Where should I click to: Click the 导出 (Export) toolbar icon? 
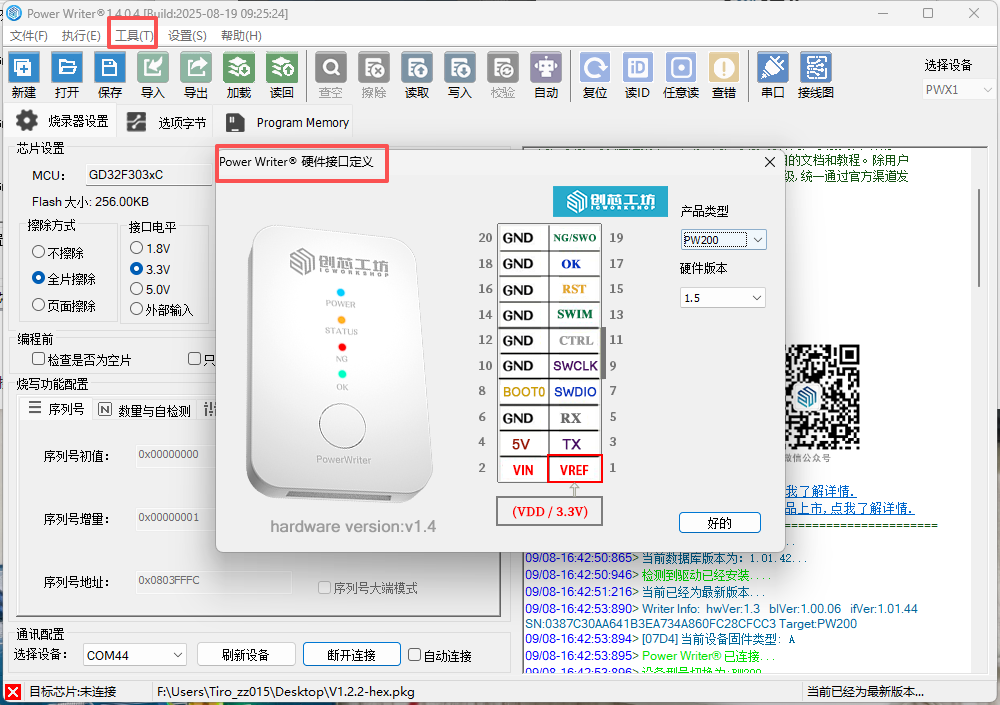click(x=196, y=68)
